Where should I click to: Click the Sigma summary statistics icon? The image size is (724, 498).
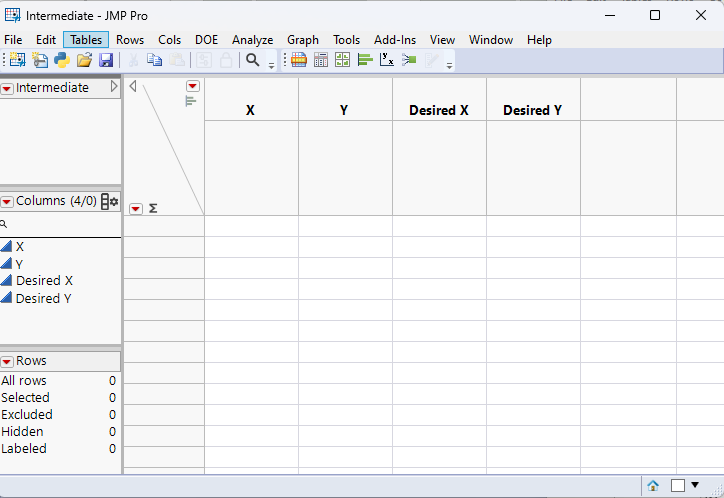coord(153,209)
